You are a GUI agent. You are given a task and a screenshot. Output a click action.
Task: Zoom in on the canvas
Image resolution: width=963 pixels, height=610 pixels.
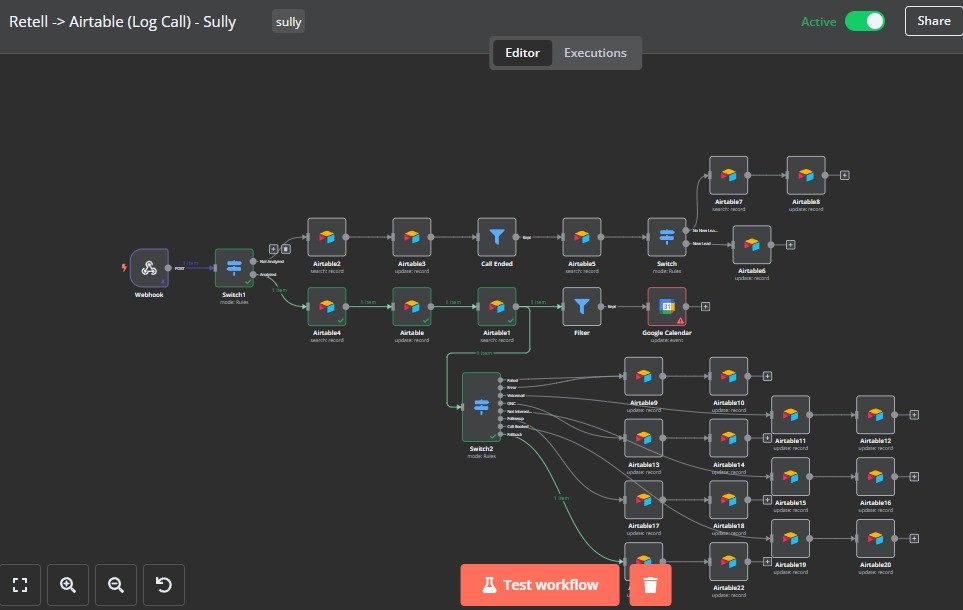click(68, 585)
